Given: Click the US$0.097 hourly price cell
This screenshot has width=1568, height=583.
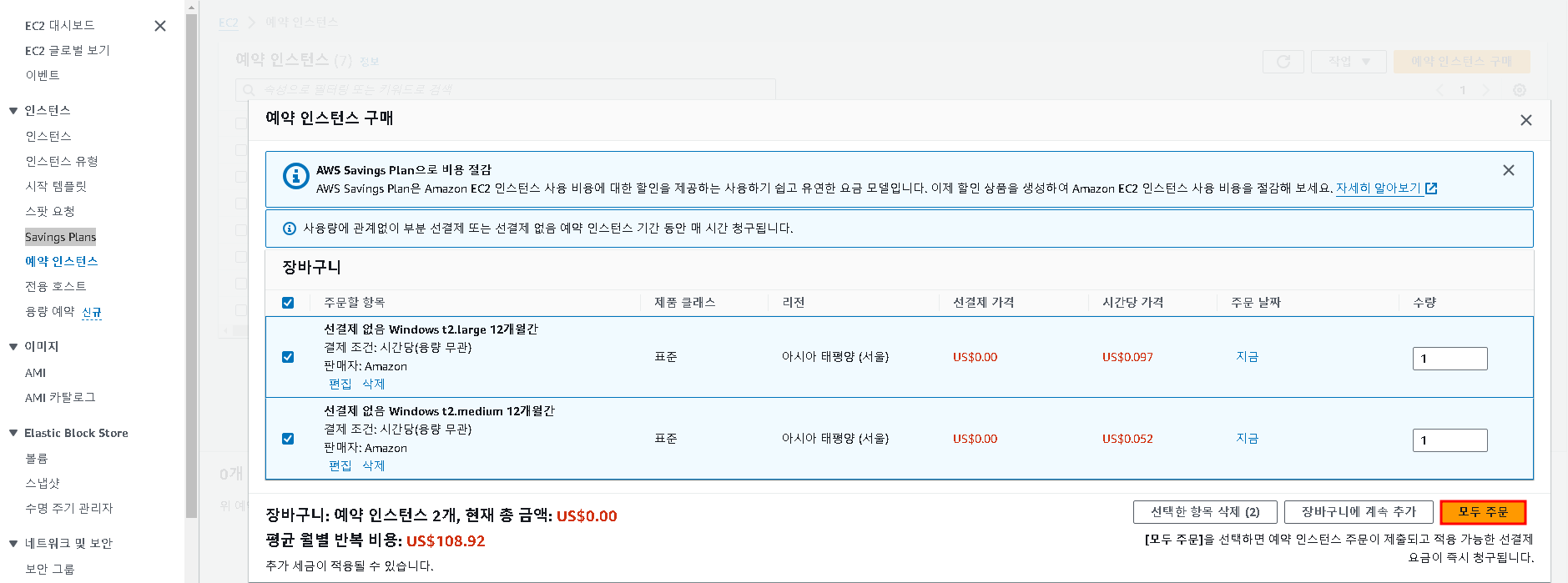Looking at the screenshot, I should click(1127, 357).
